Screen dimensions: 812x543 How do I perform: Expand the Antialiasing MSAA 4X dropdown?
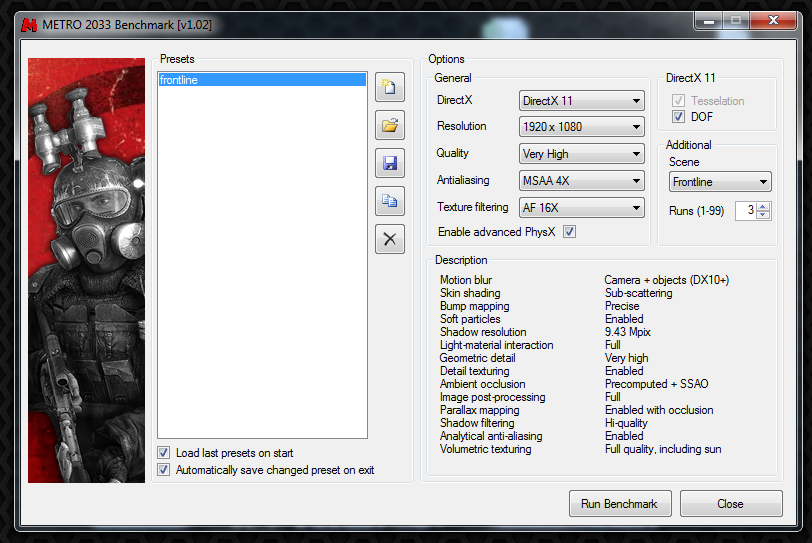(582, 181)
